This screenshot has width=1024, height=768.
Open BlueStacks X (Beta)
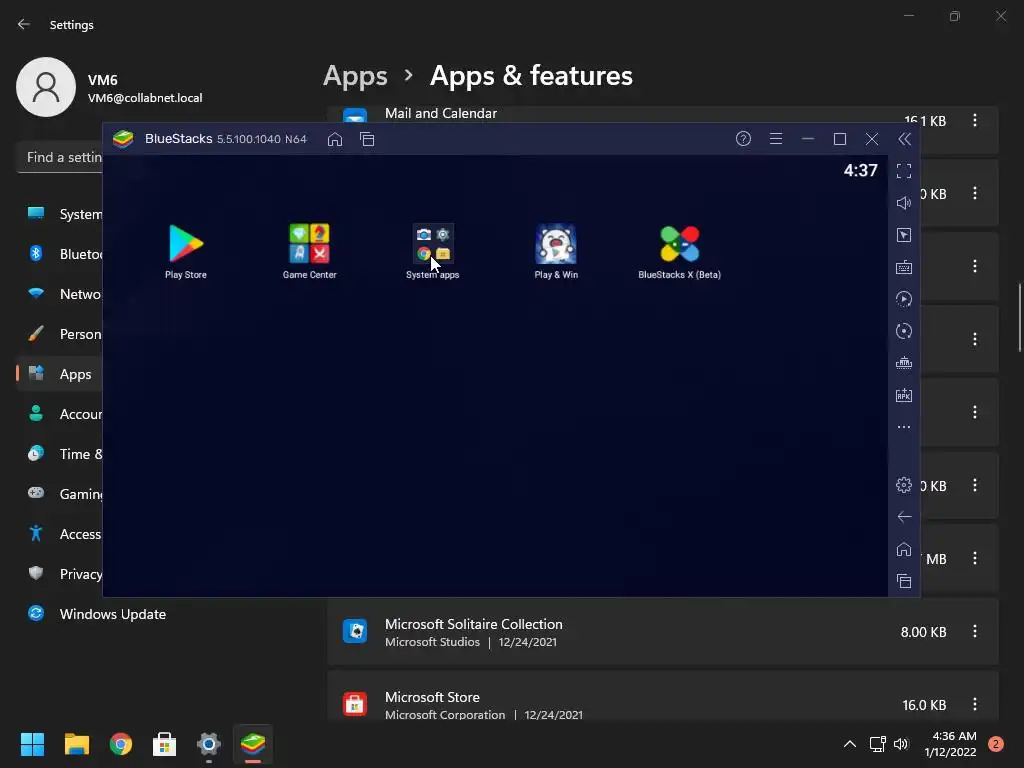[x=679, y=251]
